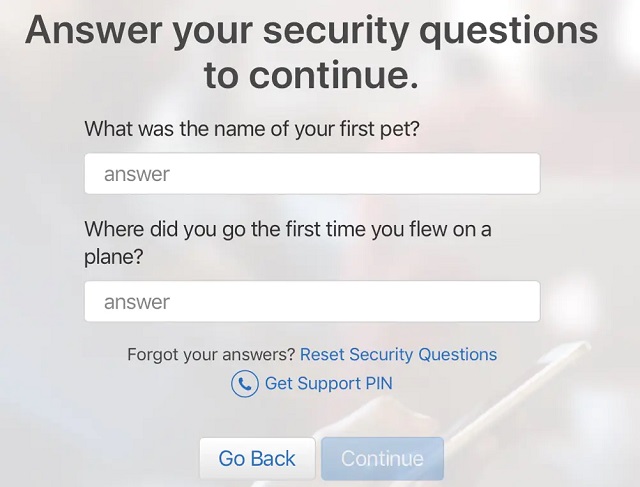
Task: Click the "Where did you go the first time" question label
Action: [288, 230]
